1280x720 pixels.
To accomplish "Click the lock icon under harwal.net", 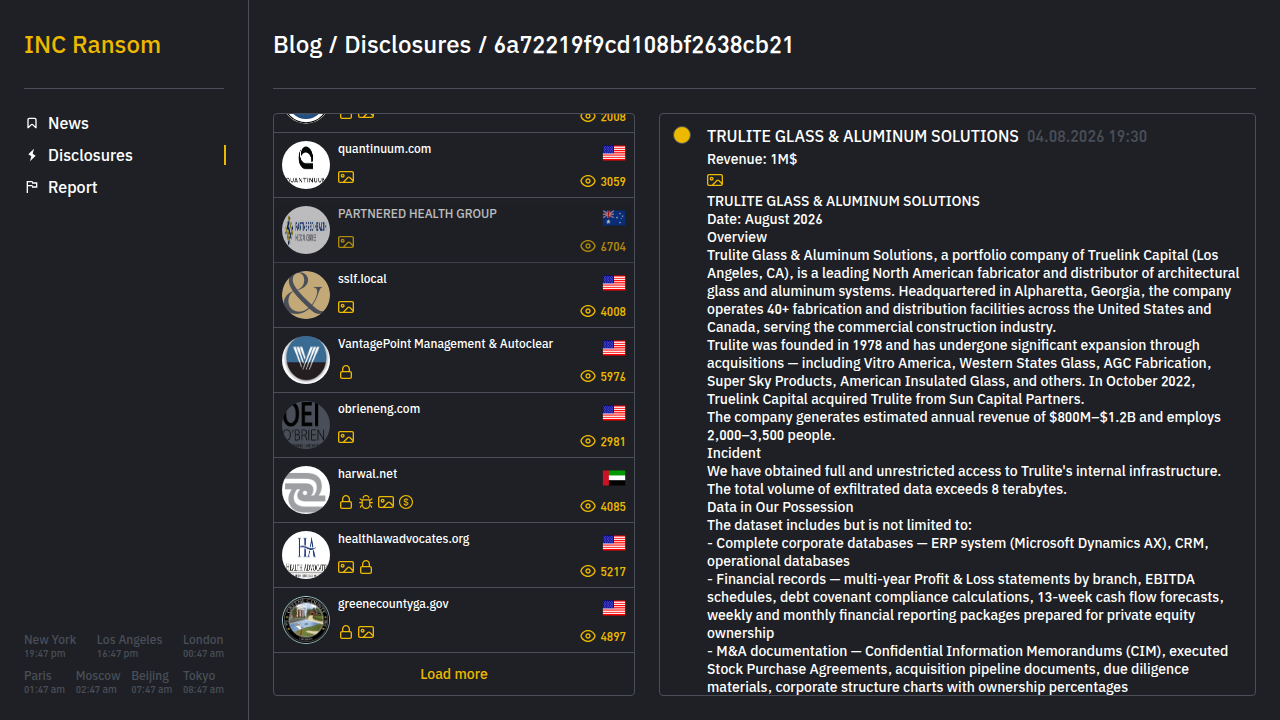I will (x=346, y=502).
